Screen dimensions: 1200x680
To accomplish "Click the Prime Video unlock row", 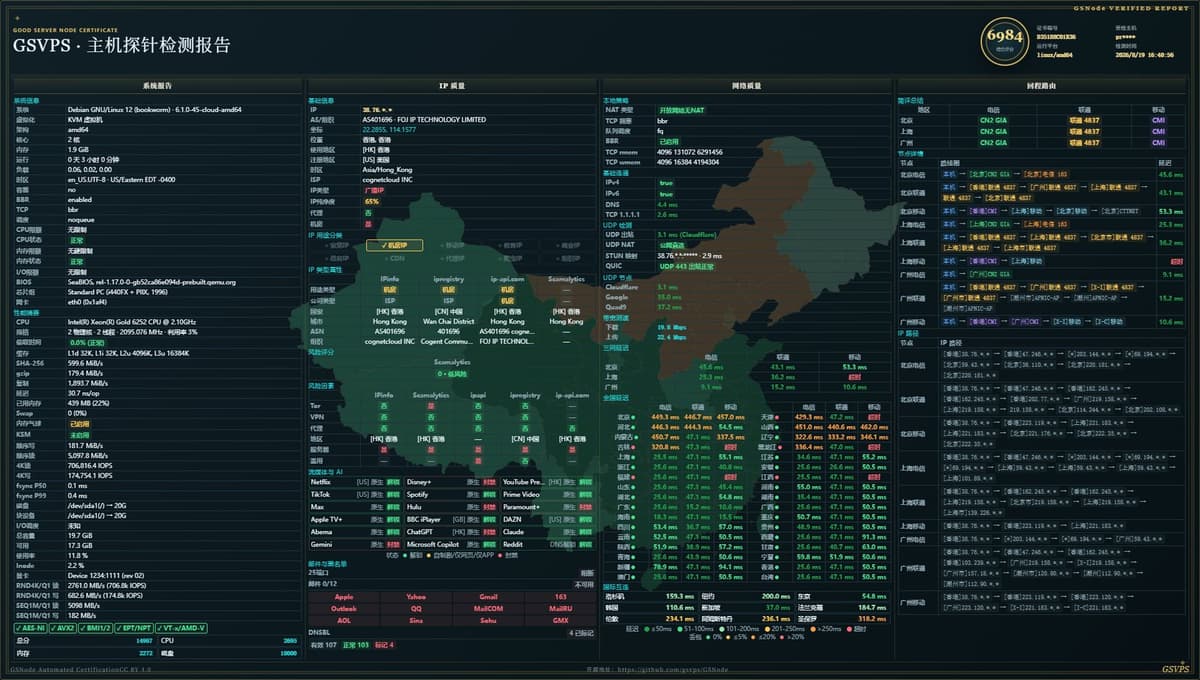I will click(548, 494).
